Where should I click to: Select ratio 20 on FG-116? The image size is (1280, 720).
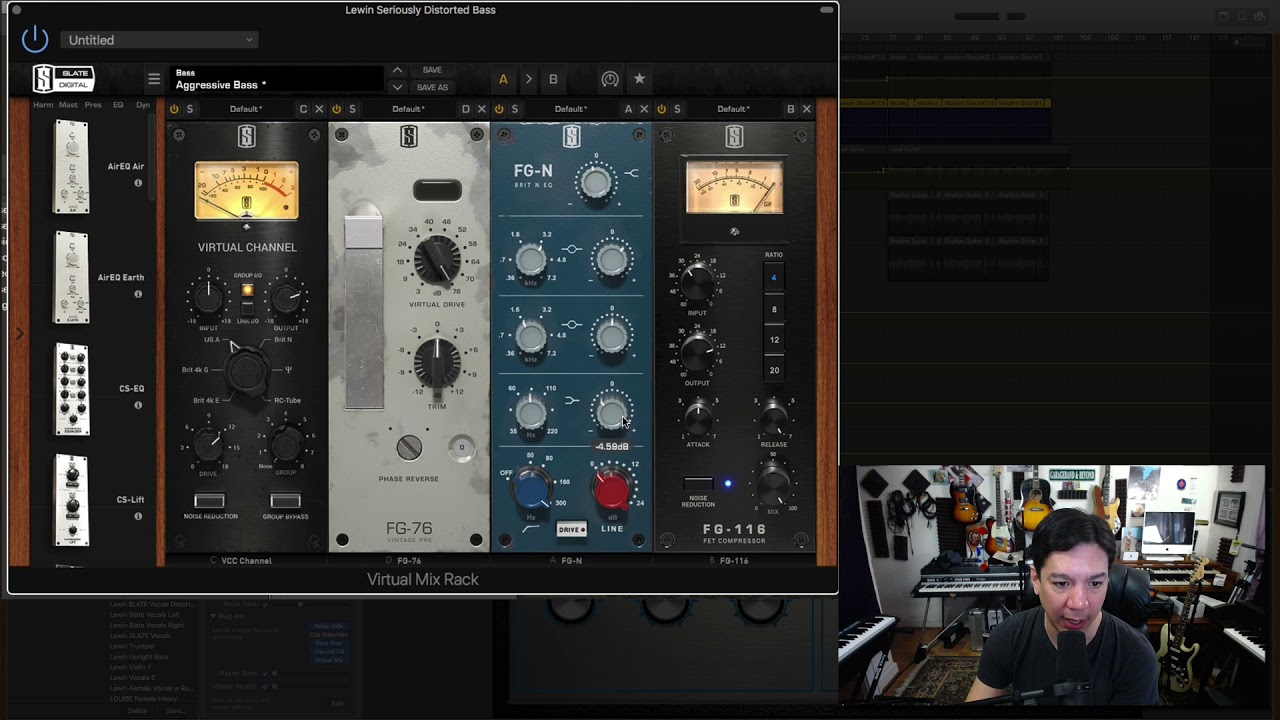773,370
